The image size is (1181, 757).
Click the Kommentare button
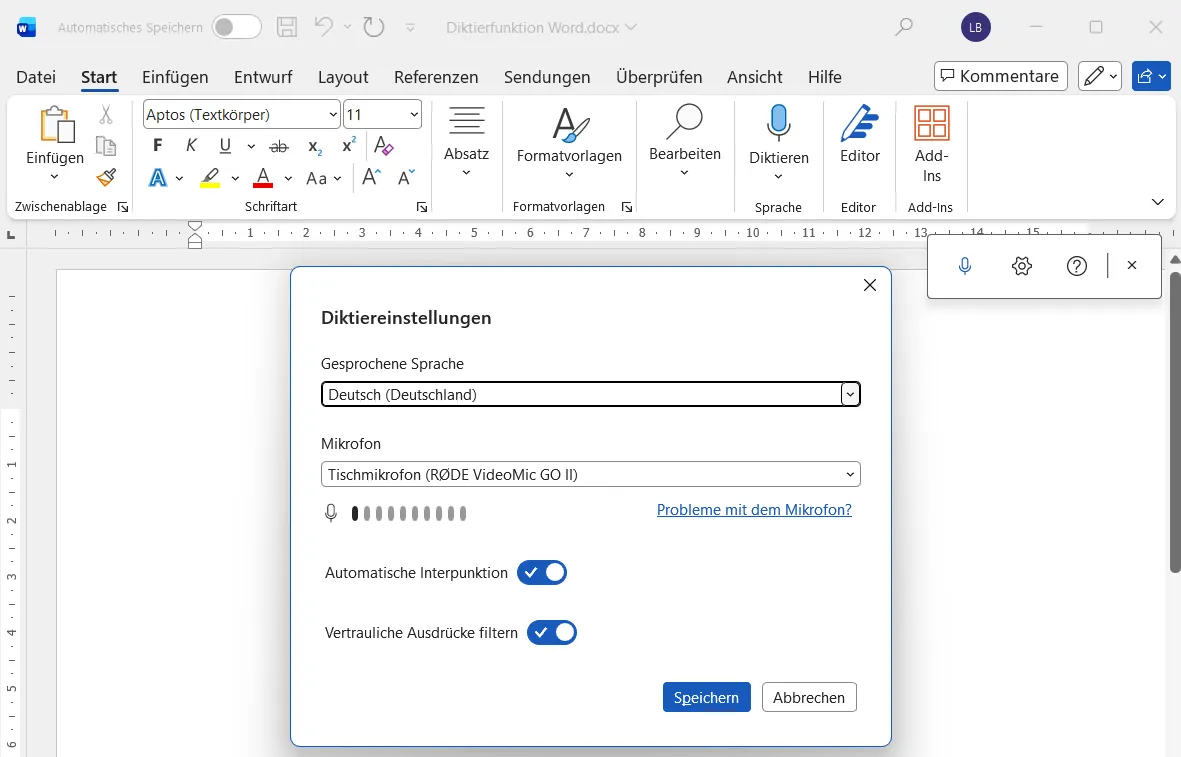pos(1000,76)
